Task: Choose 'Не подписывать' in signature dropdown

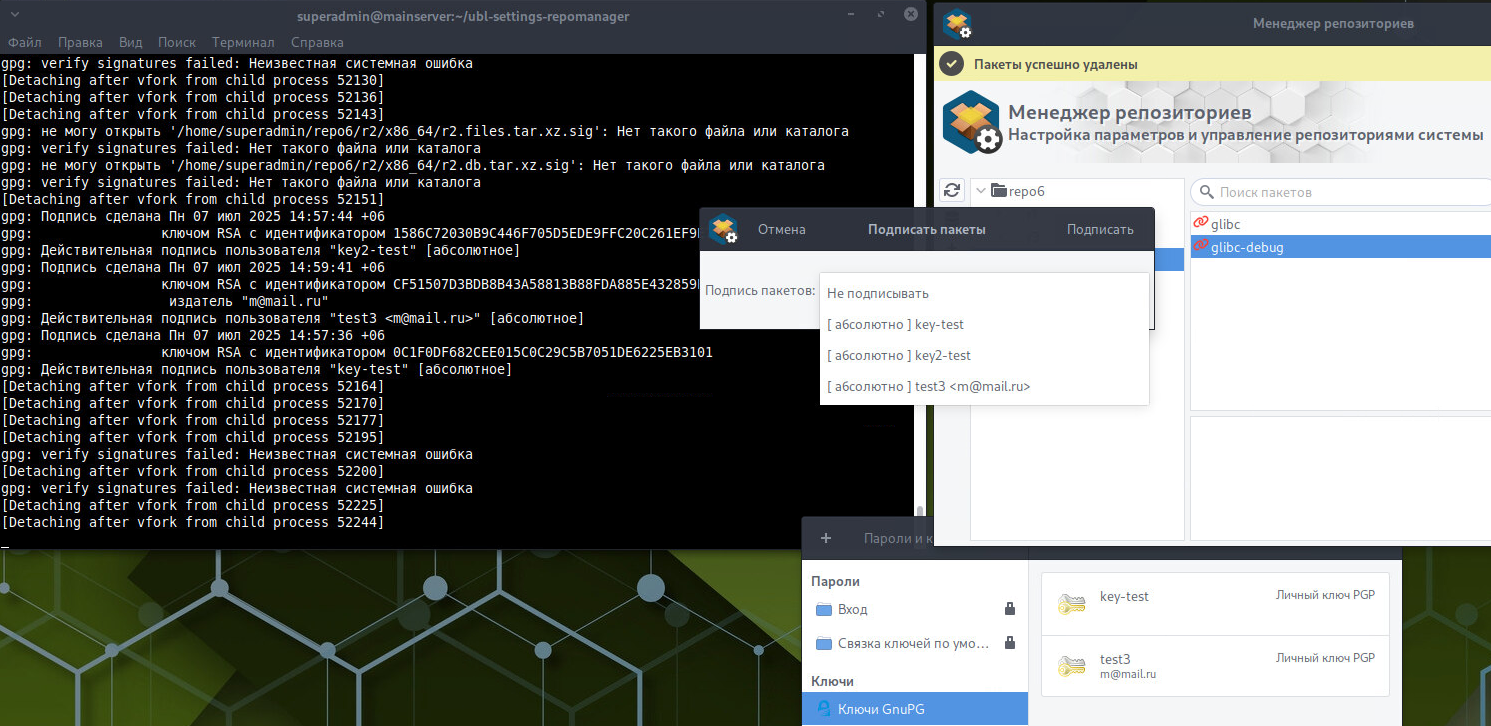Action: (x=878, y=294)
